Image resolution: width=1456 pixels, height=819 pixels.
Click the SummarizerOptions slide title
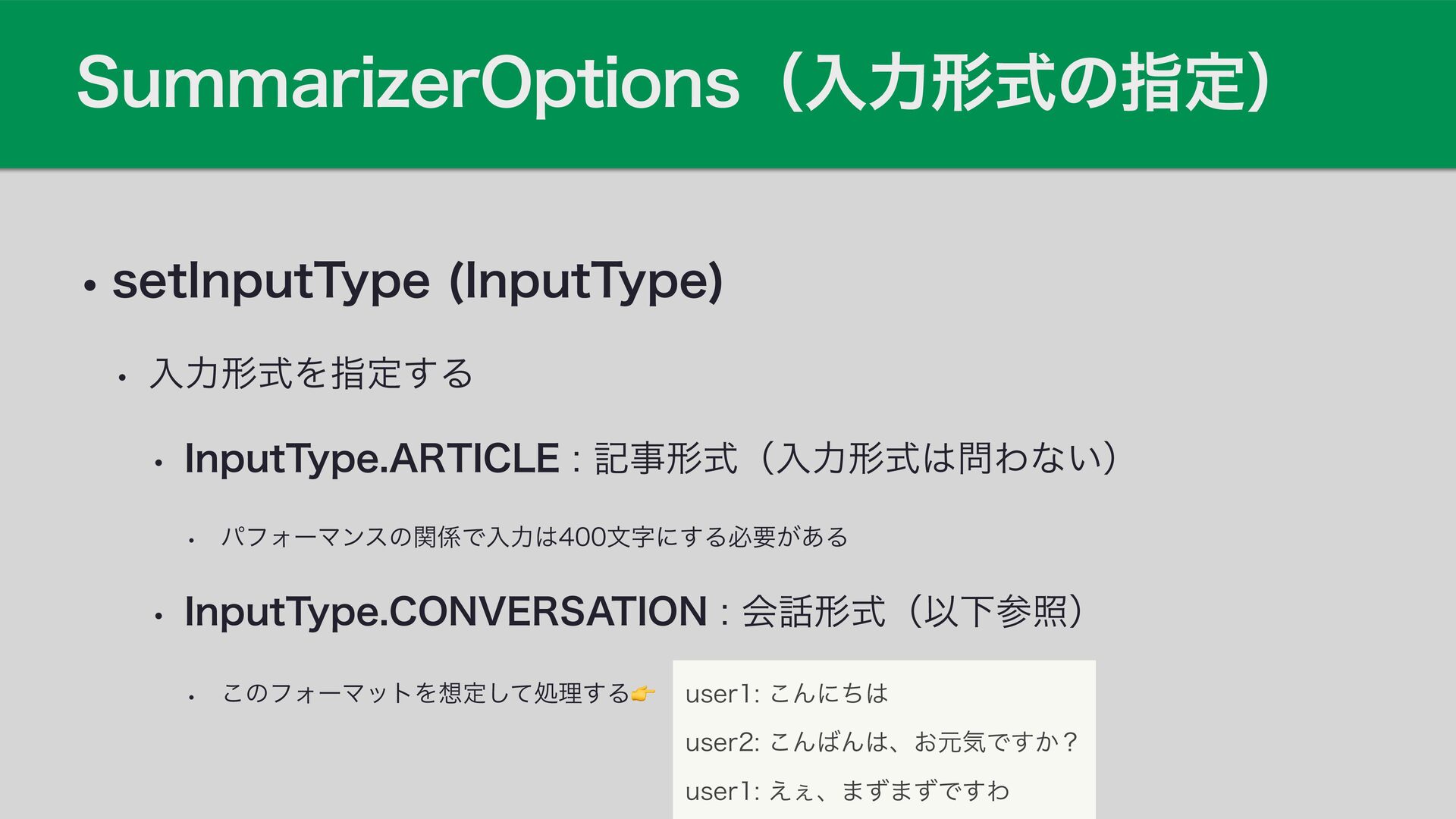[x=408, y=83]
